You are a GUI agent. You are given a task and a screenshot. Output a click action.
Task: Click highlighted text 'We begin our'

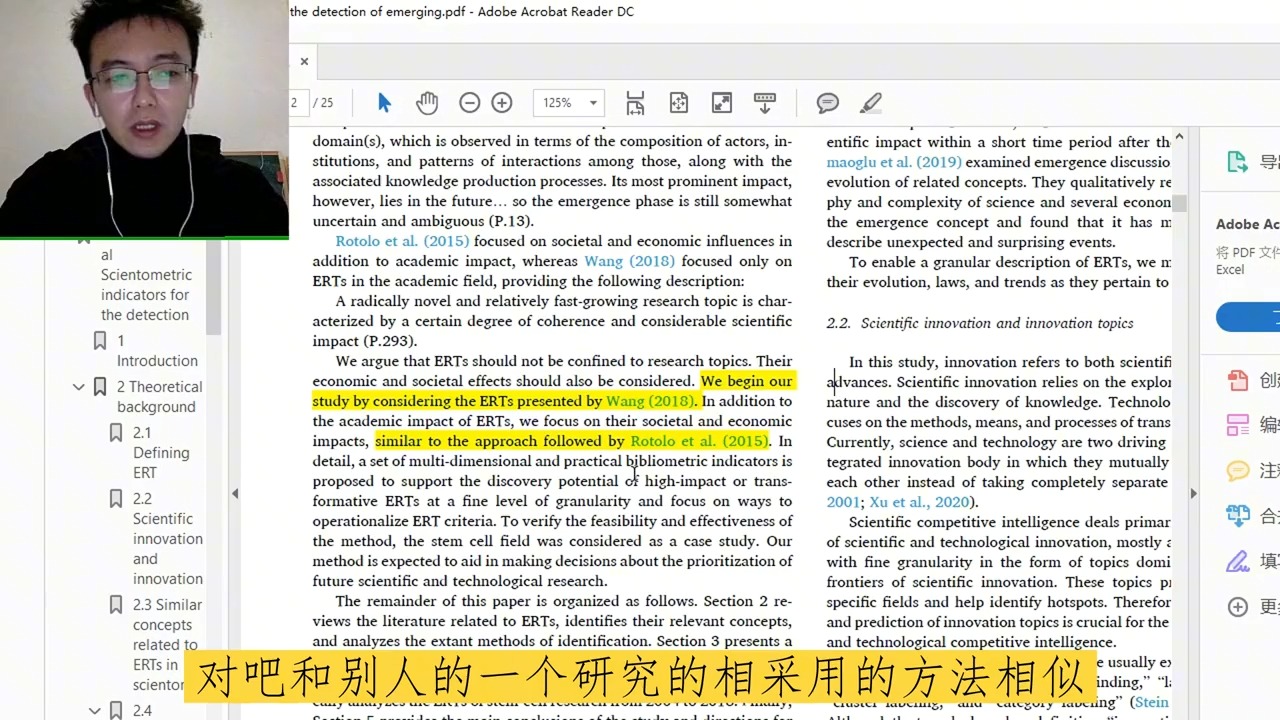click(746, 381)
